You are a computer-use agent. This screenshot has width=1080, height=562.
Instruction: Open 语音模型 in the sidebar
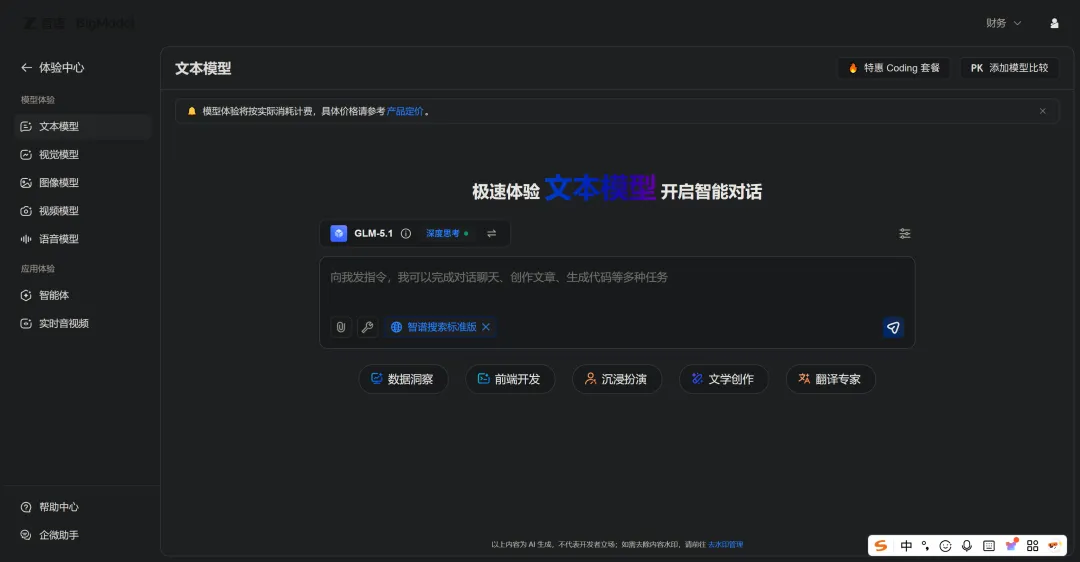pyautogui.click(x=83, y=239)
